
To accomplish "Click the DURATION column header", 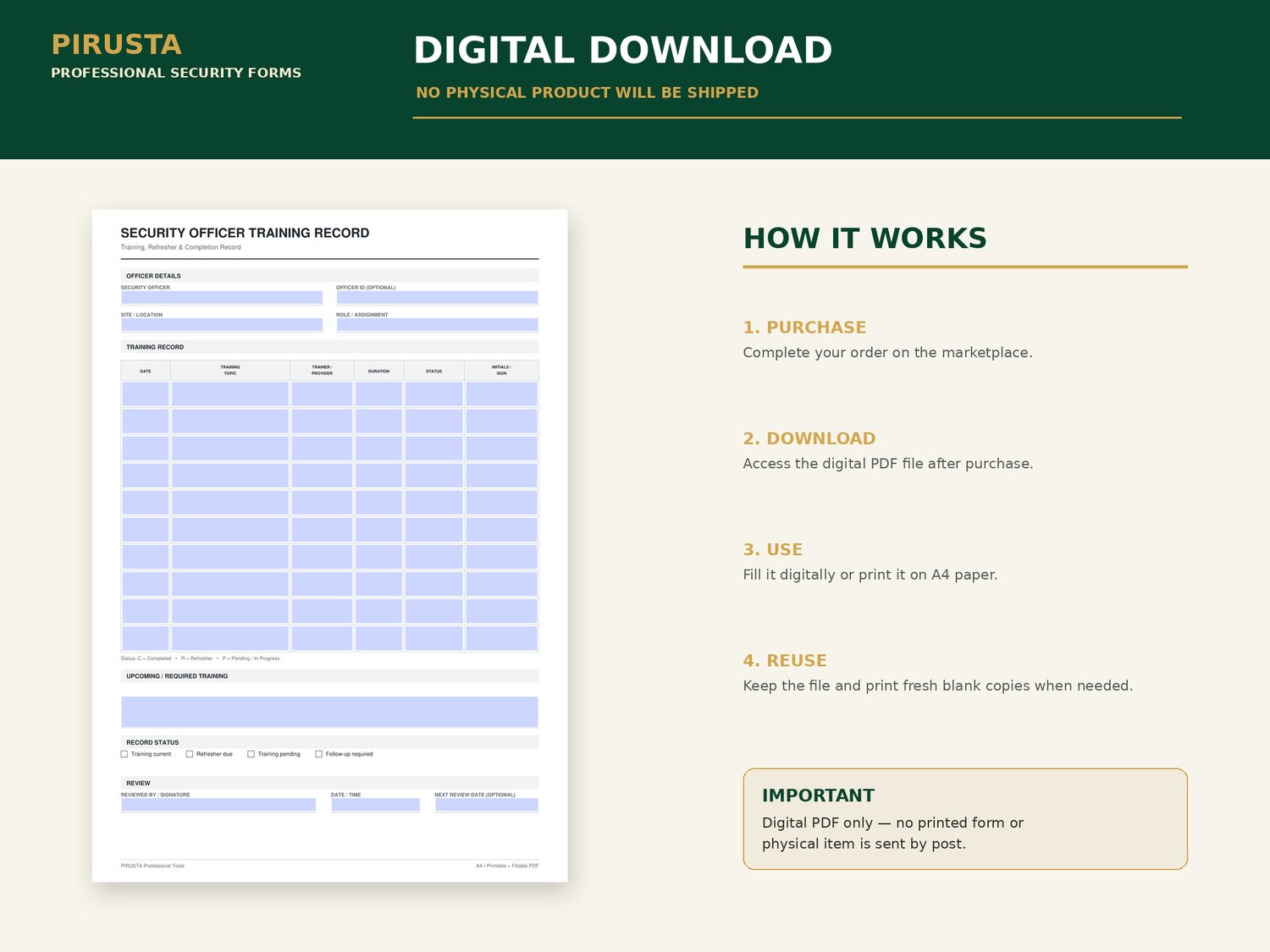I will click(x=378, y=371).
